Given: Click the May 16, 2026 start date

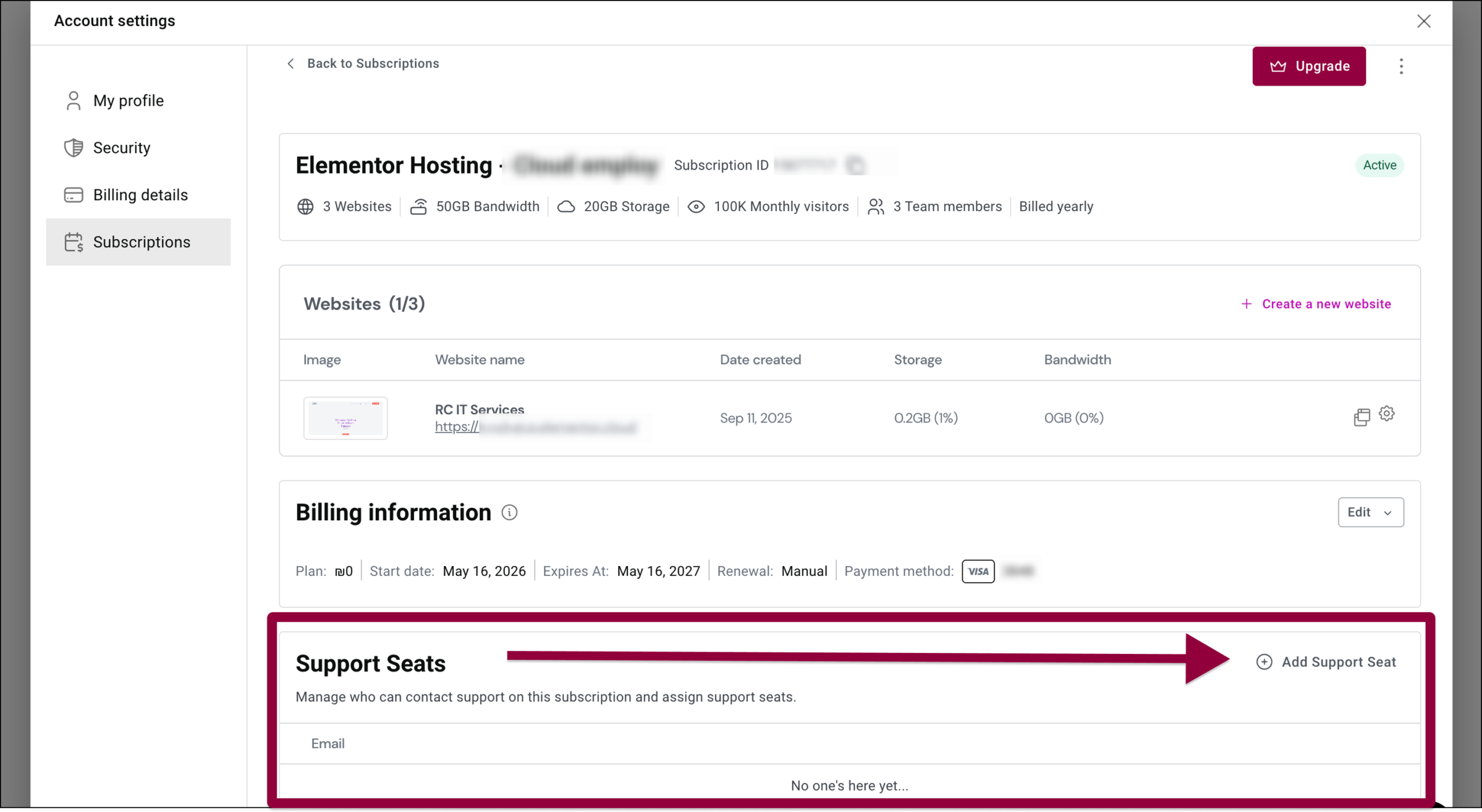Looking at the screenshot, I should [484, 572].
